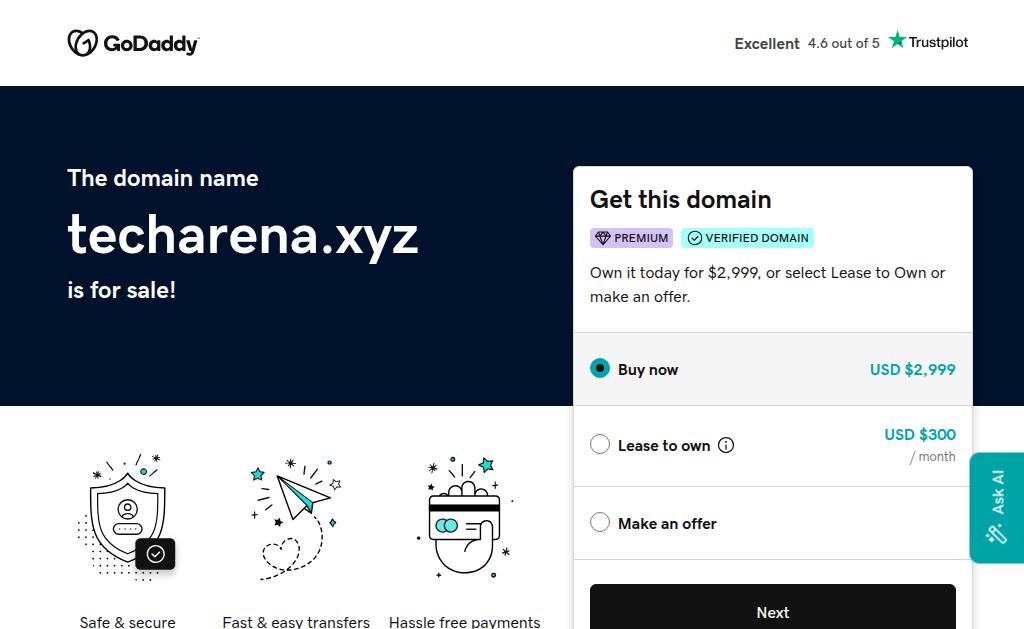Select the Buy now radio option
Viewport: 1024px width, 629px height.
(600, 368)
